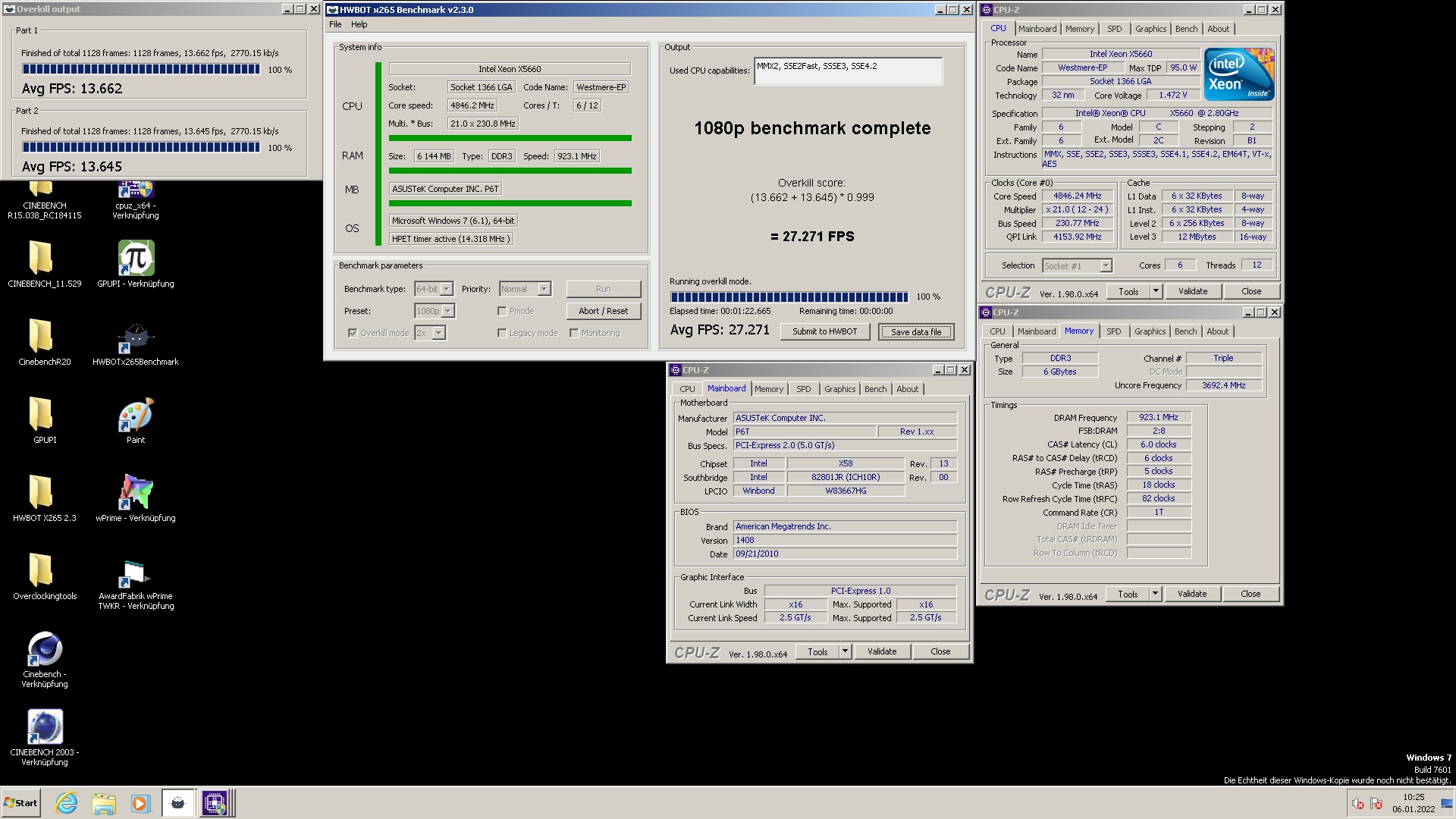This screenshot has height=819, width=1456.
Task: Click Save data file button
Action: (x=916, y=332)
